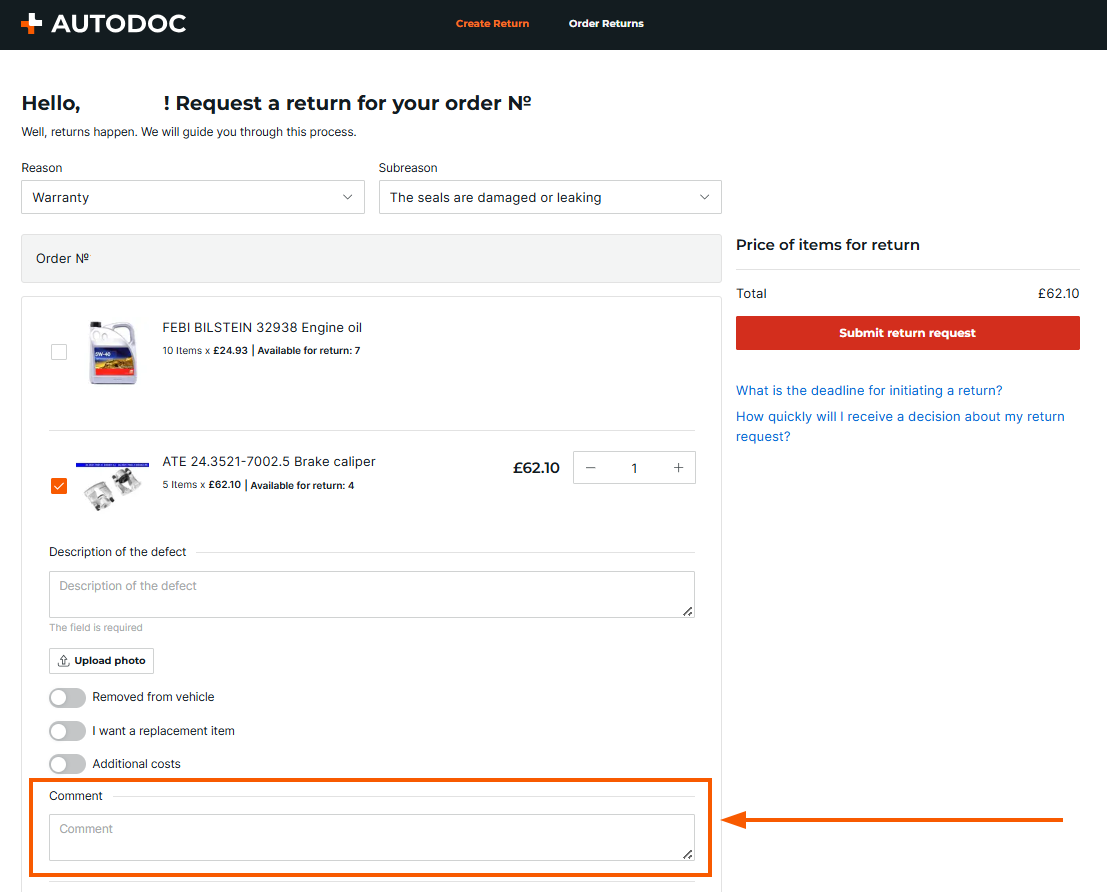Open the Create Return tab
This screenshot has height=892, width=1107.
point(492,24)
